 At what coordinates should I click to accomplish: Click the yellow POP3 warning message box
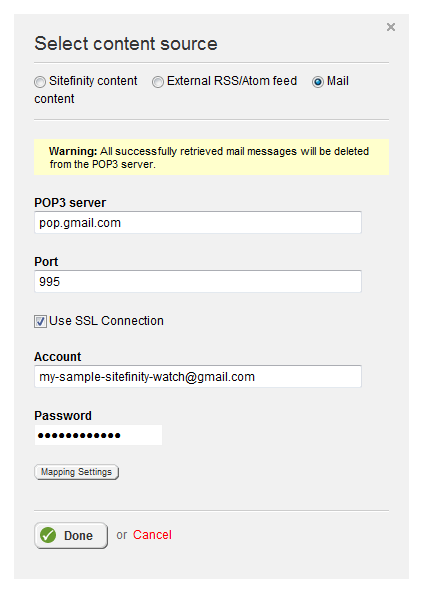(x=211, y=157)
